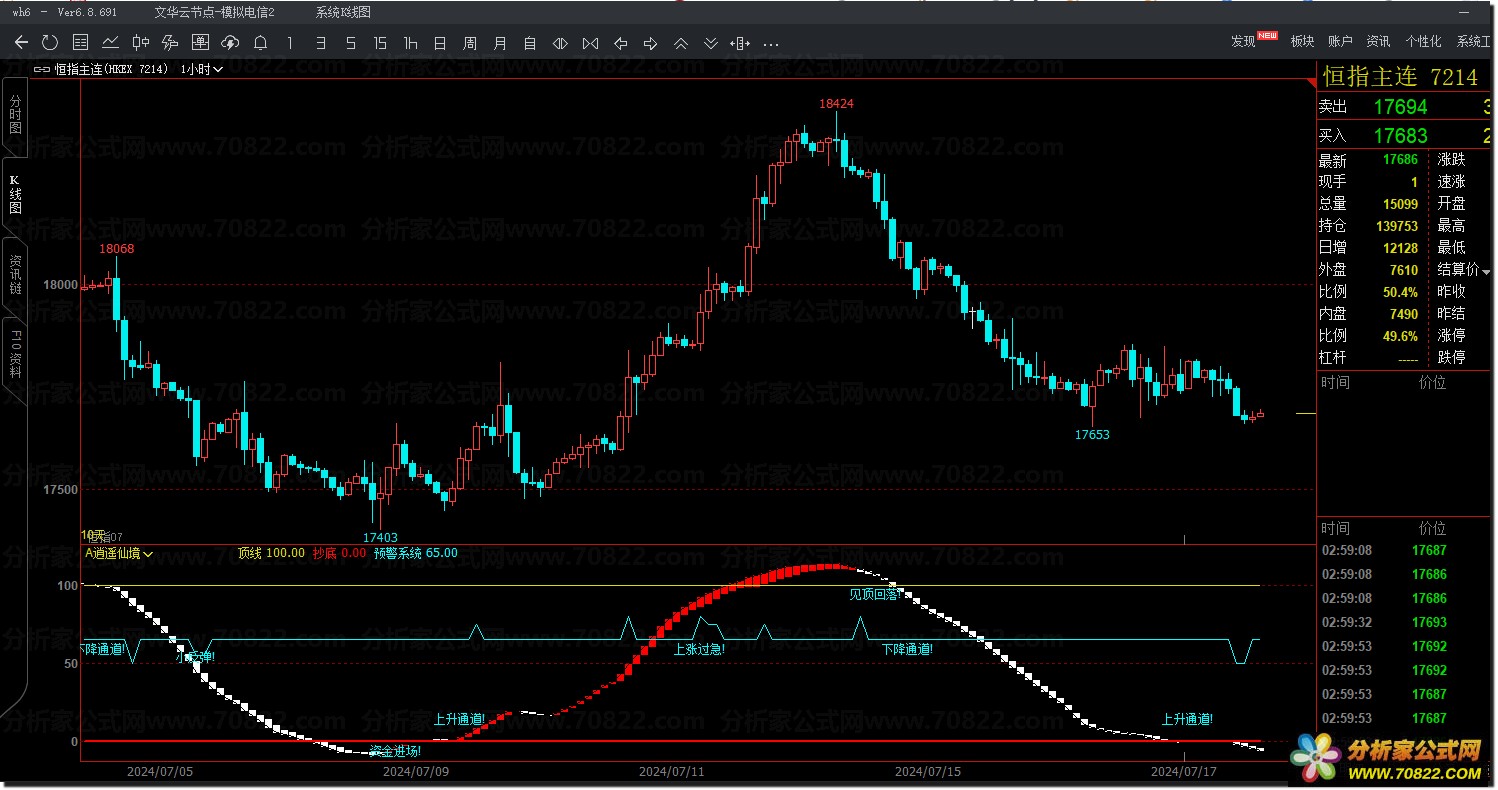The width and height of the screenshot is (1498, 790).
Task: Click the split-window layout icon
Action: 741,43
